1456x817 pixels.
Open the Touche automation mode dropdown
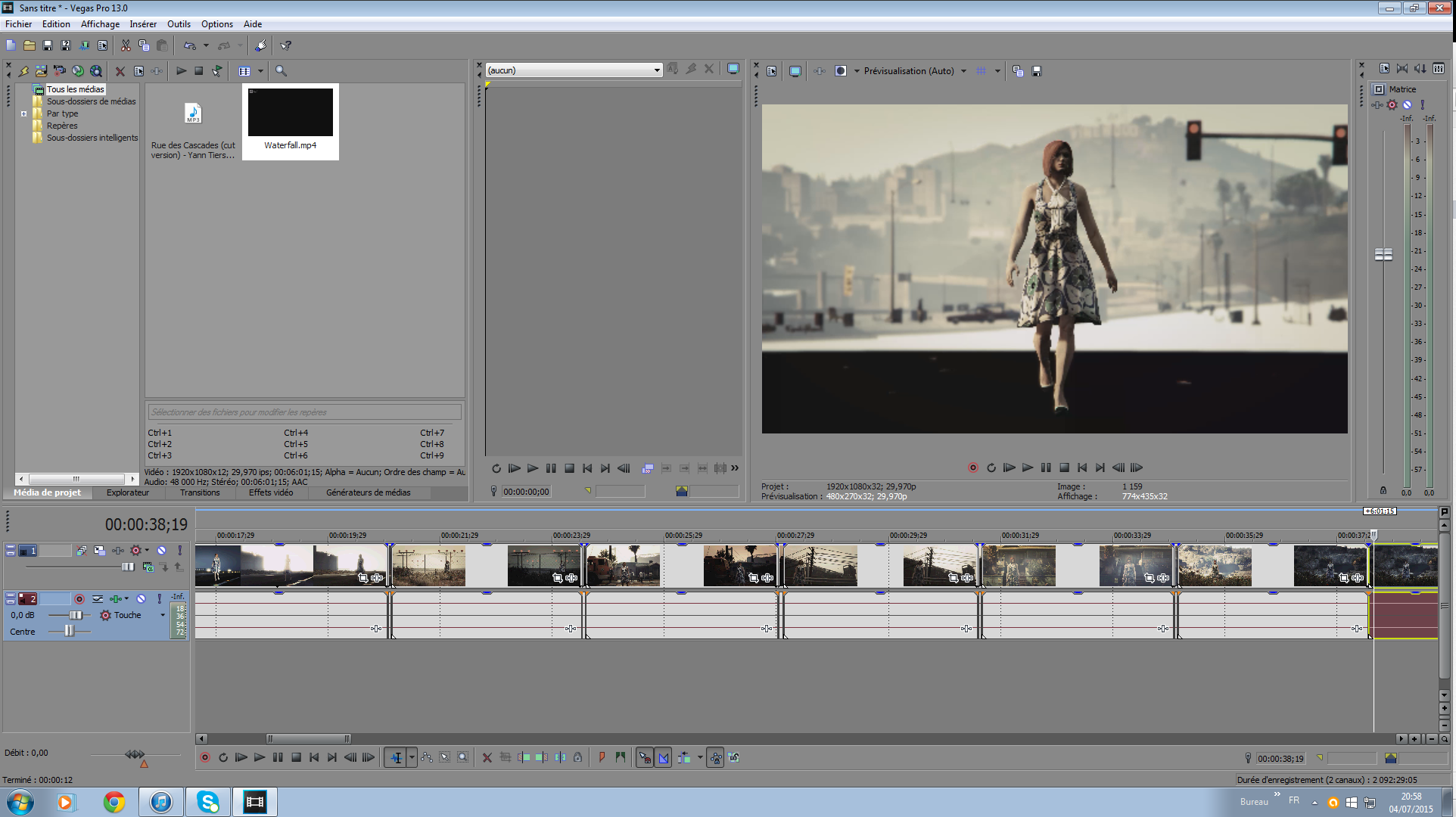[x=163, y=616]
